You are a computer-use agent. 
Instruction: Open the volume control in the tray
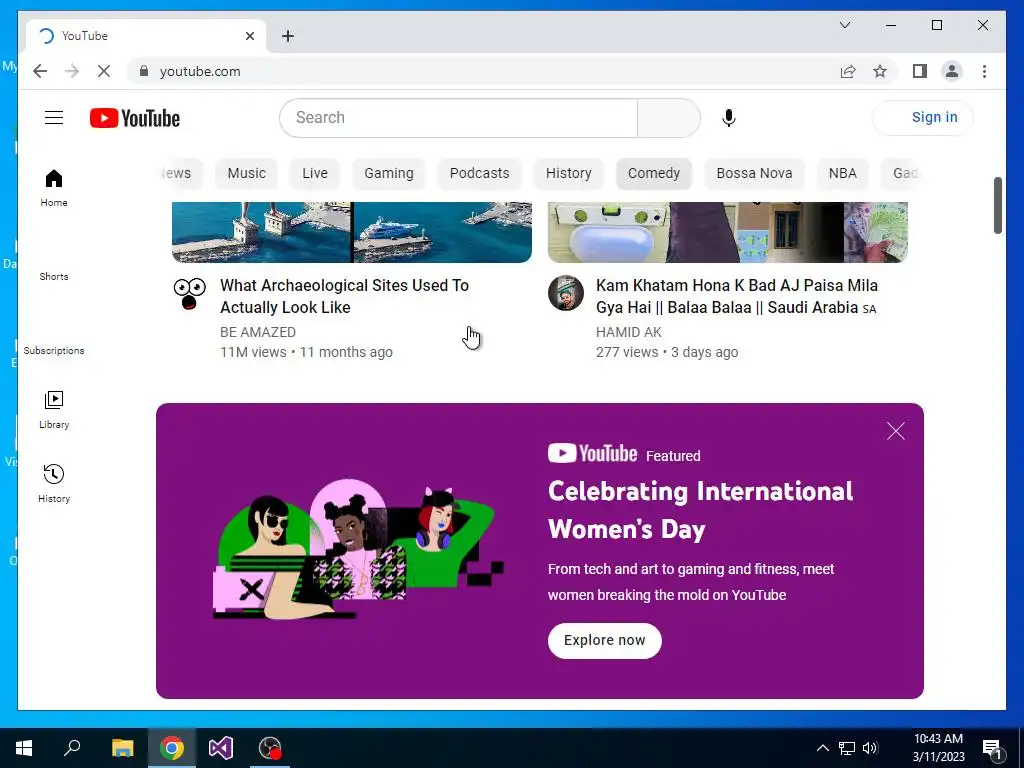(x=870, y=748)
